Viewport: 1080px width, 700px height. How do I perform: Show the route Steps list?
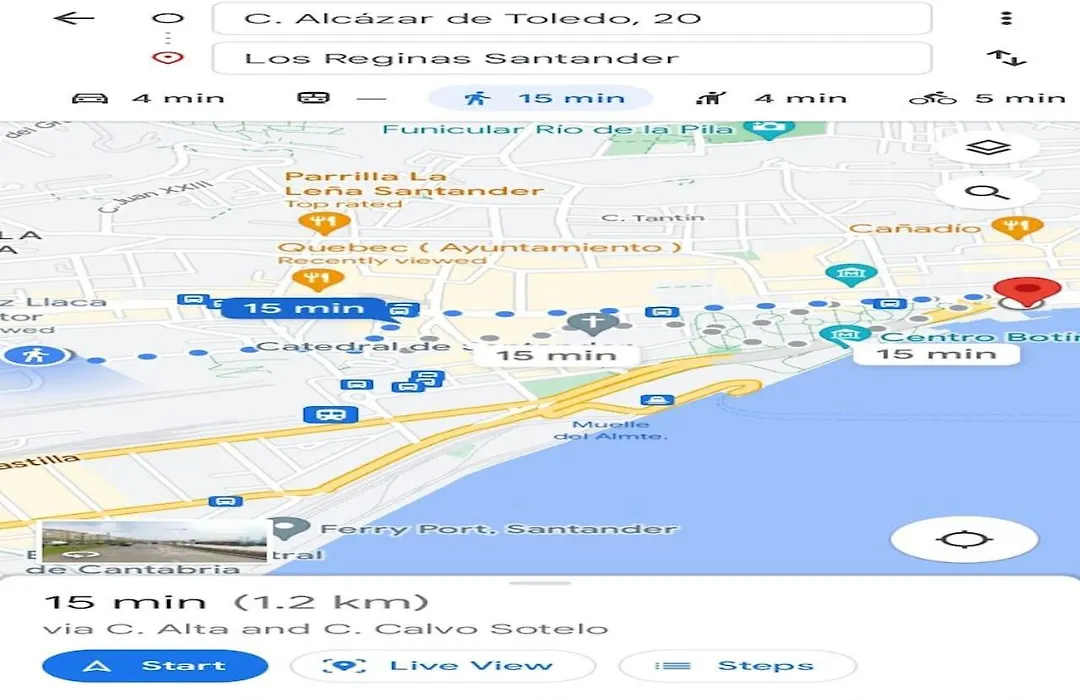(738, 666)
